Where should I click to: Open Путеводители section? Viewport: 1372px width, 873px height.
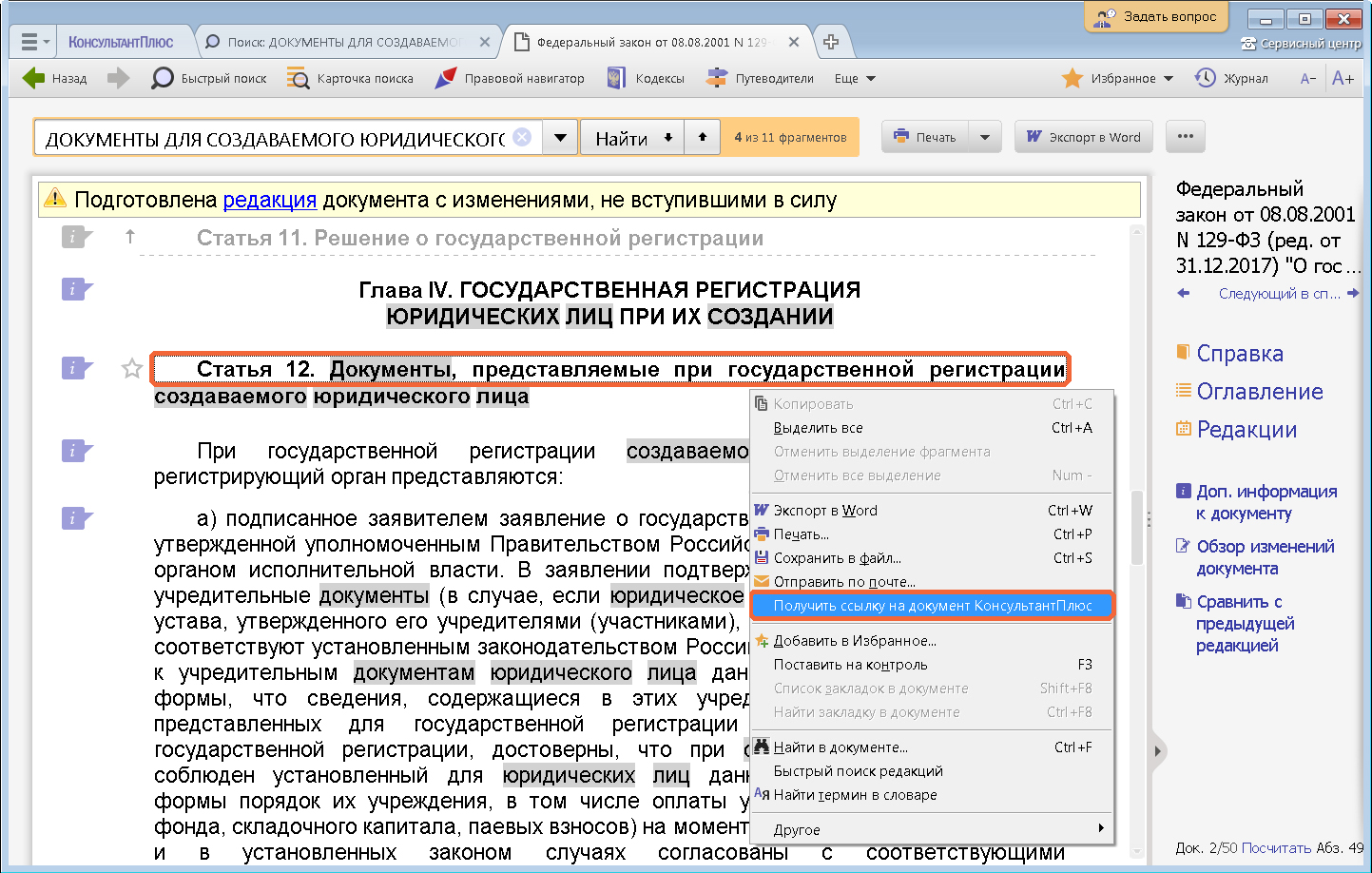(760, 78)
